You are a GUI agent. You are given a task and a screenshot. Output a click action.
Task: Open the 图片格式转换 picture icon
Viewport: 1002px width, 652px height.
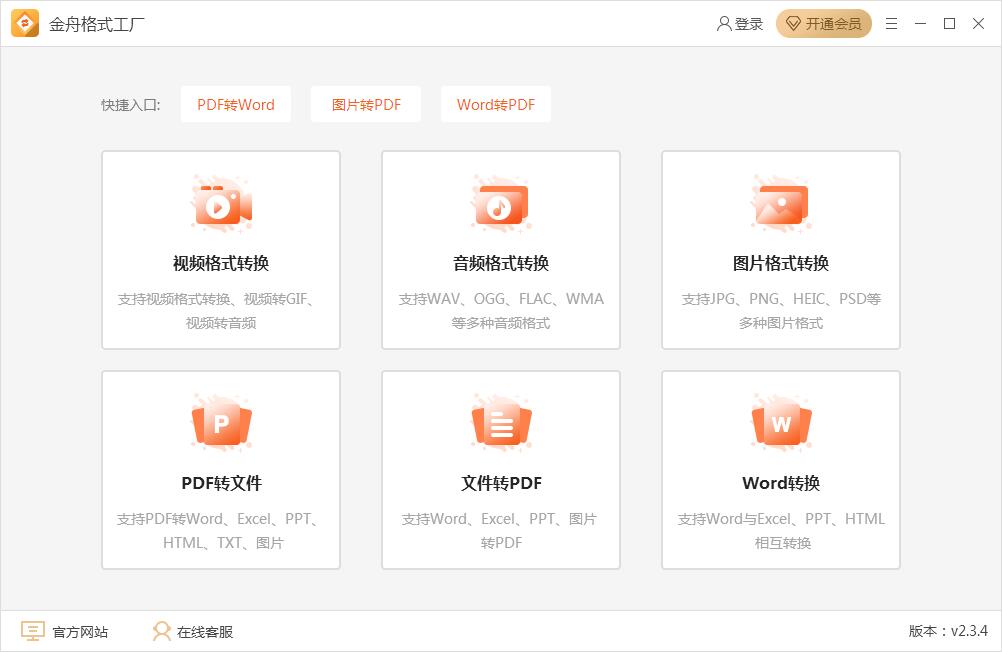[780, 202]
